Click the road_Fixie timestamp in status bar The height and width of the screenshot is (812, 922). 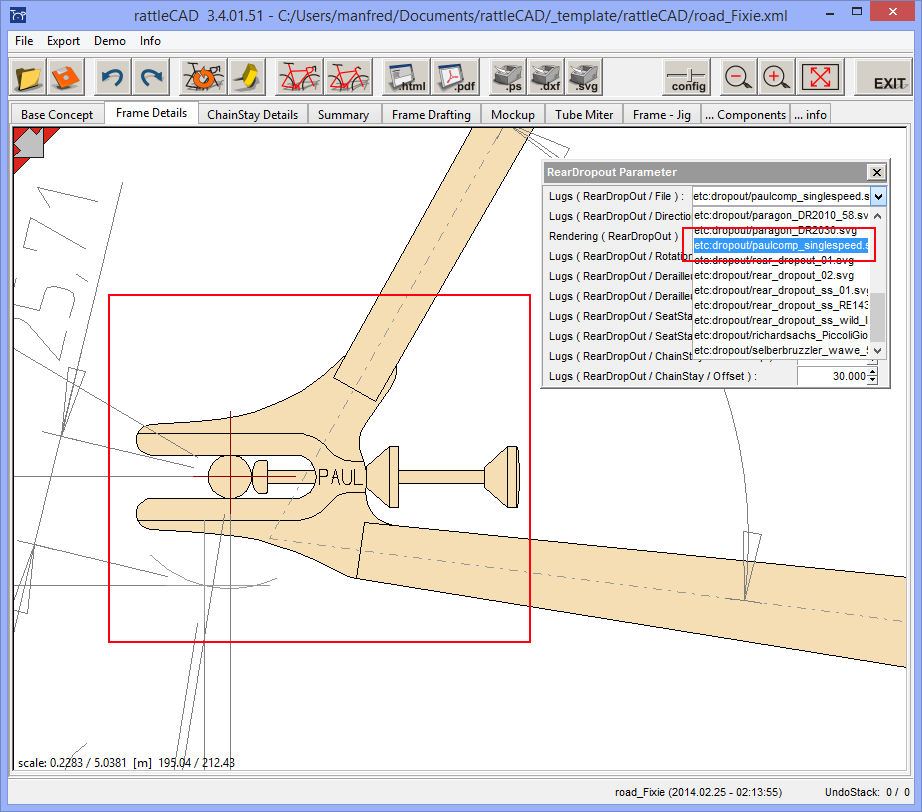pyautogui.click(x=699, y=792)
